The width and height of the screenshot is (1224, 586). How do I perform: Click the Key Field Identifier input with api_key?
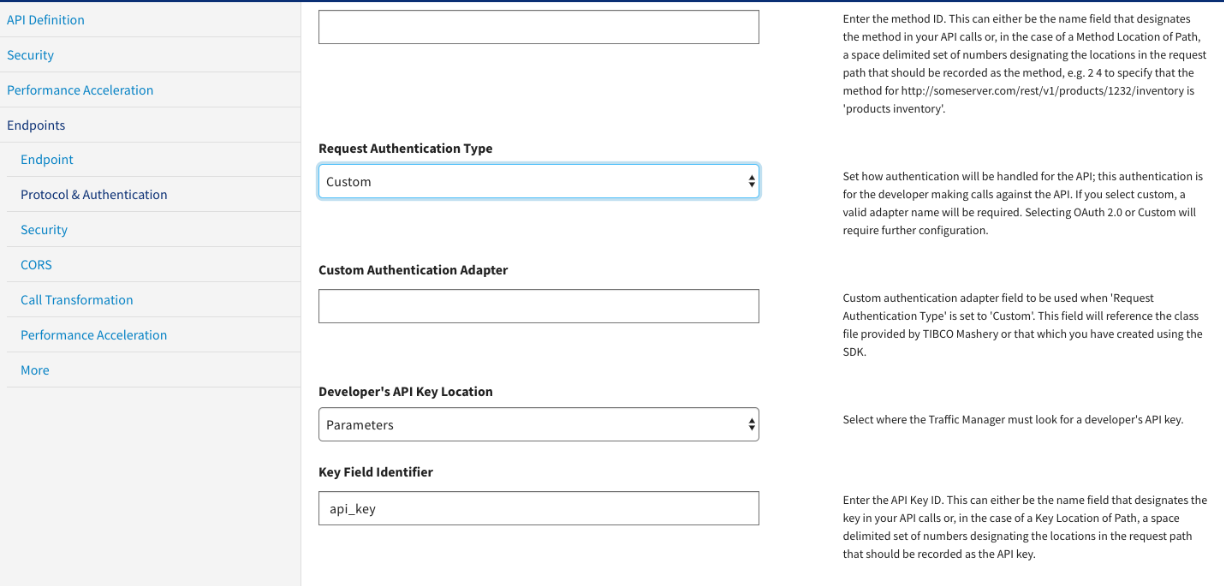pyautogui.click(x=538, y=508)
